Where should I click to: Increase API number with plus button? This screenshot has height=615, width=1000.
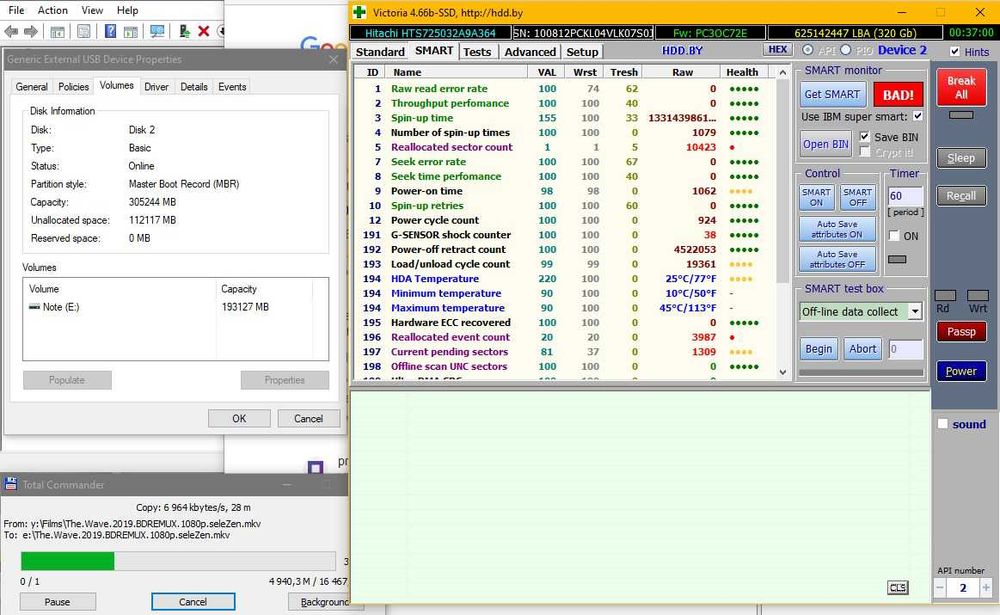click(986, 588)
